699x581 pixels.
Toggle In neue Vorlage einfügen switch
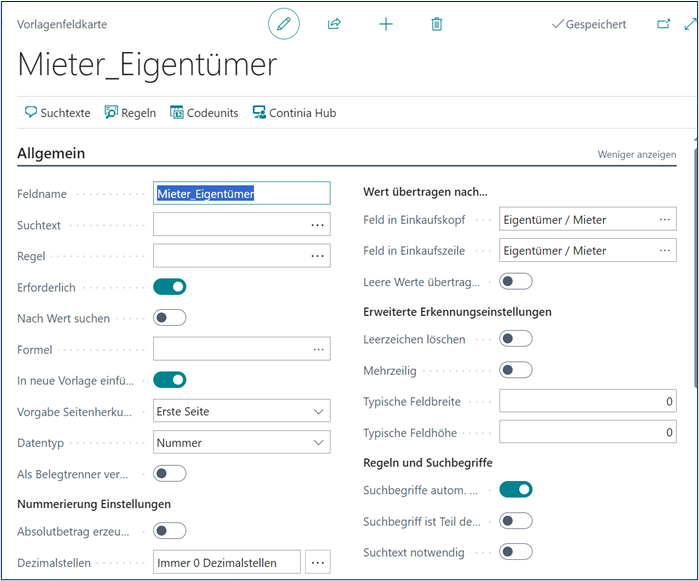(x=169, y=380)
